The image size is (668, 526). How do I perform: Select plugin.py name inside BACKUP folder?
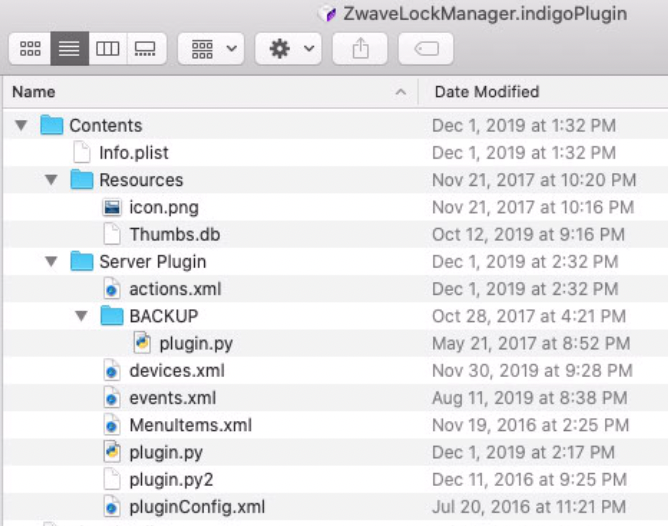[x=196, y=344]
